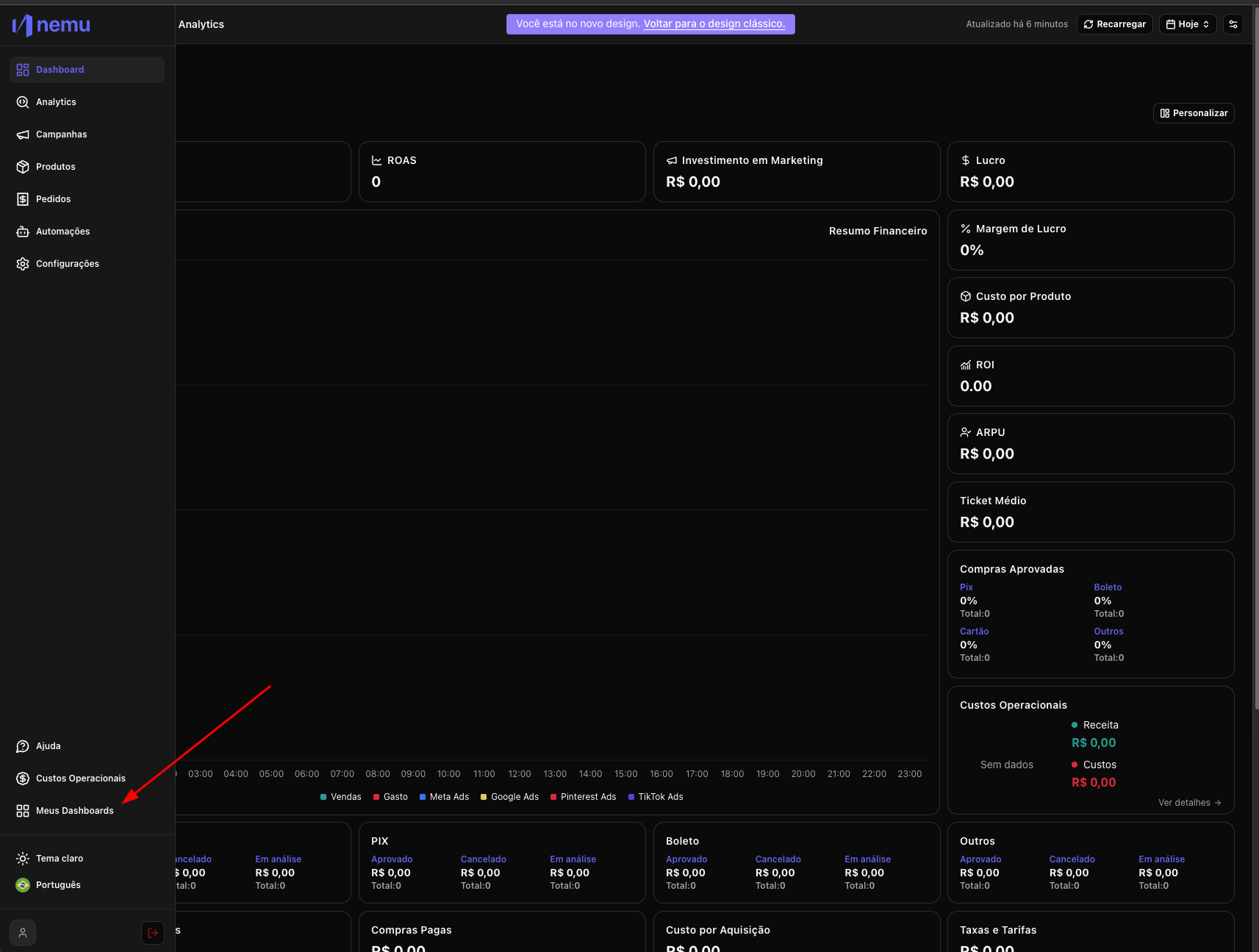This screenshot has width=1259, height=952.
Task: Open Configurações in the sidebar
Action: (87, 264)
